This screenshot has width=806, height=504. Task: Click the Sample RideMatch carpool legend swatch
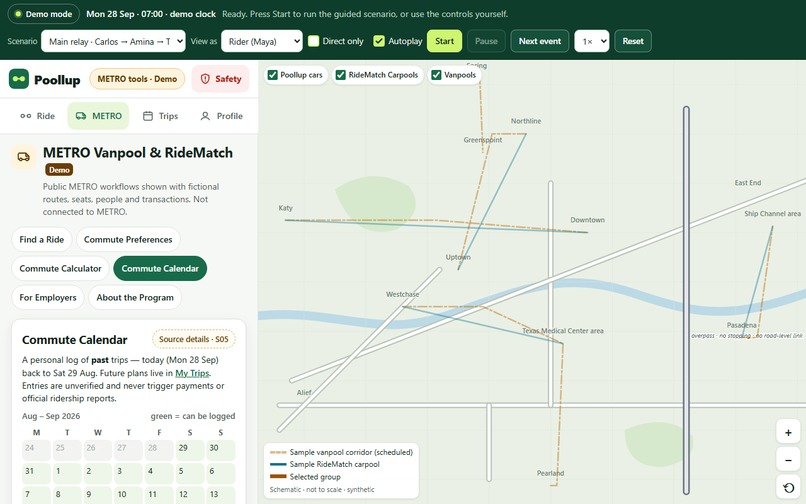point(278,464)
